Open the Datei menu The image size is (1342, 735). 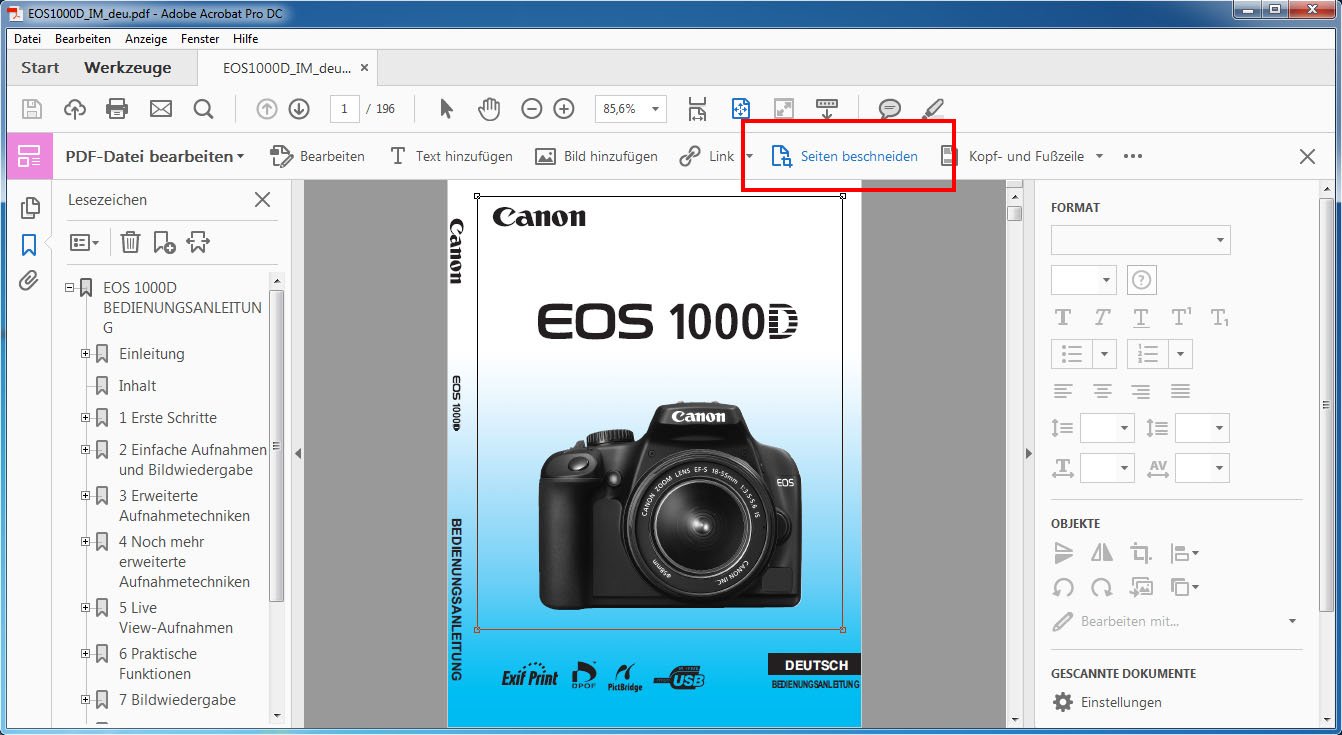[28, 39]
